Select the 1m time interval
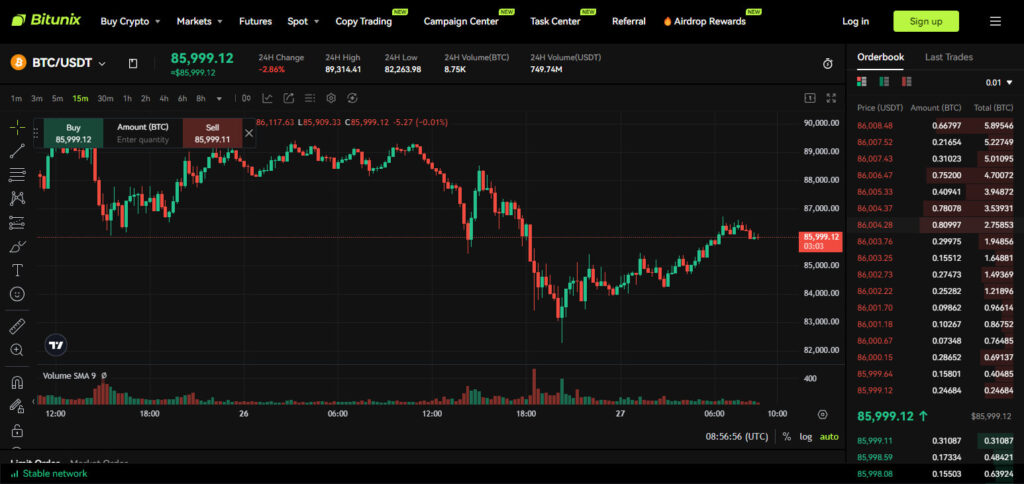The image size is (1024, 484). [x=16, y=99]
